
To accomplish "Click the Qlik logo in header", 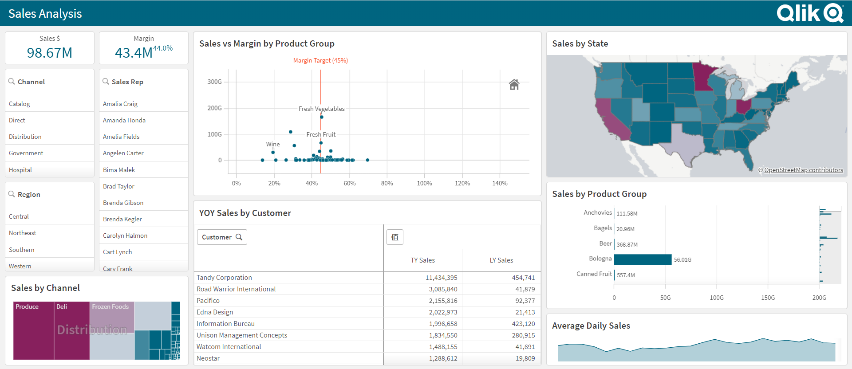I will point(809,12).
